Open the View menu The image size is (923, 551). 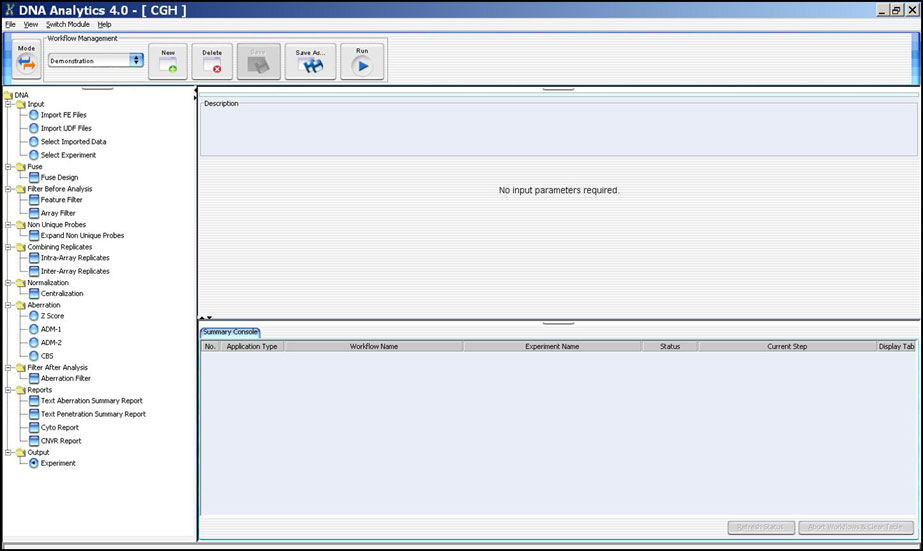31,24
